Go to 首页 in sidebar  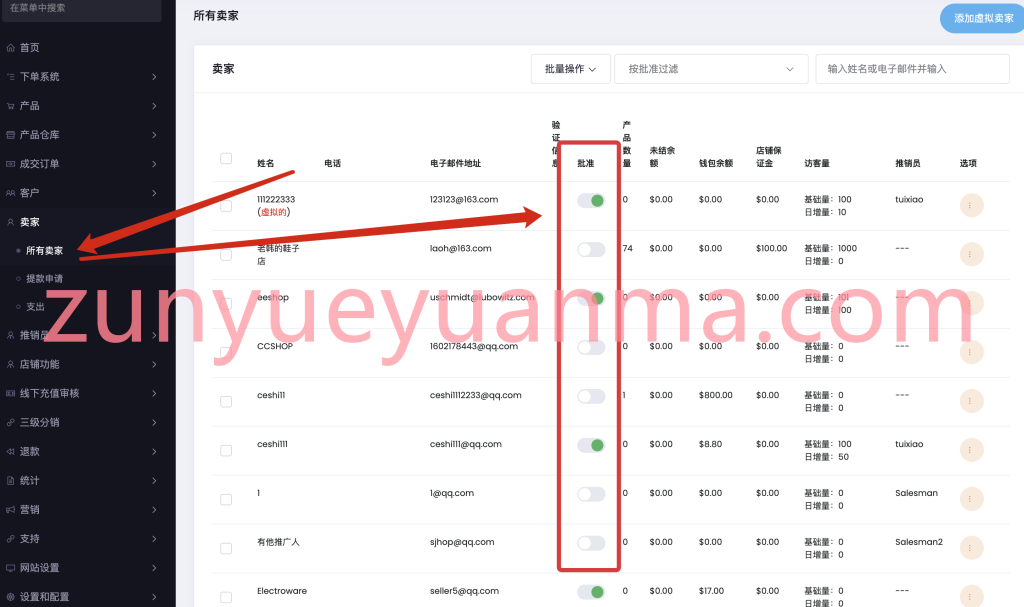click(29, 48)
